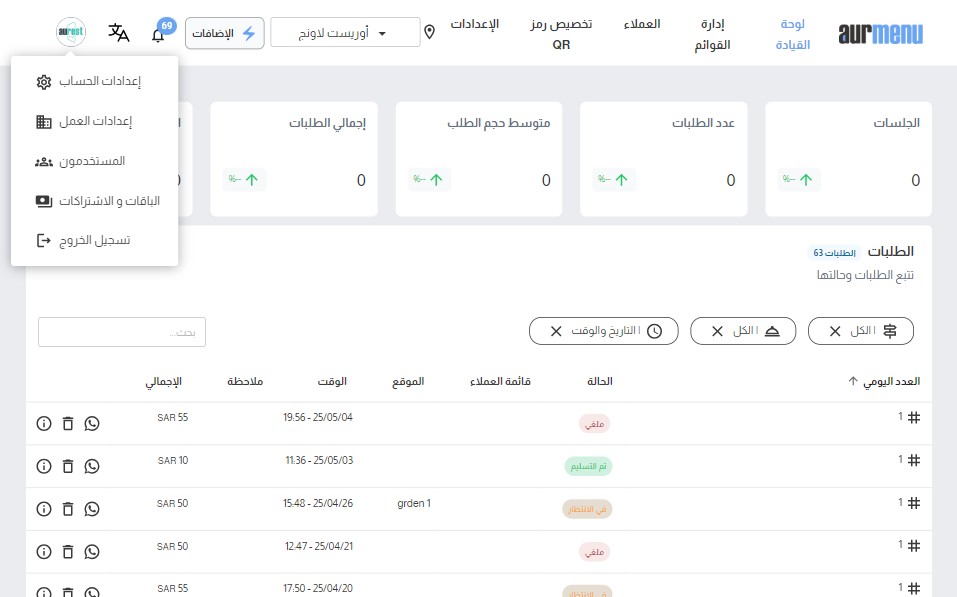This screenshot has height=597, width=957.
Task: Clear the التاريخ والوقت filter with X
Action: click(x=556, y=331)
